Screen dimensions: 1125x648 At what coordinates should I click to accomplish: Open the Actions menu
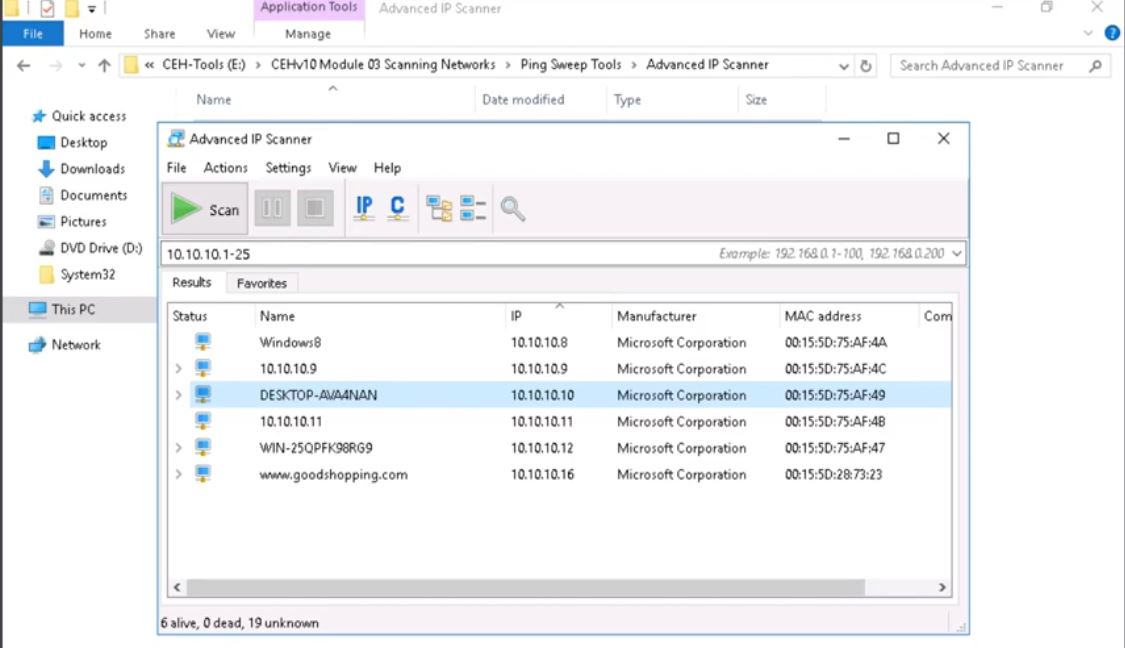pos(225,168)
